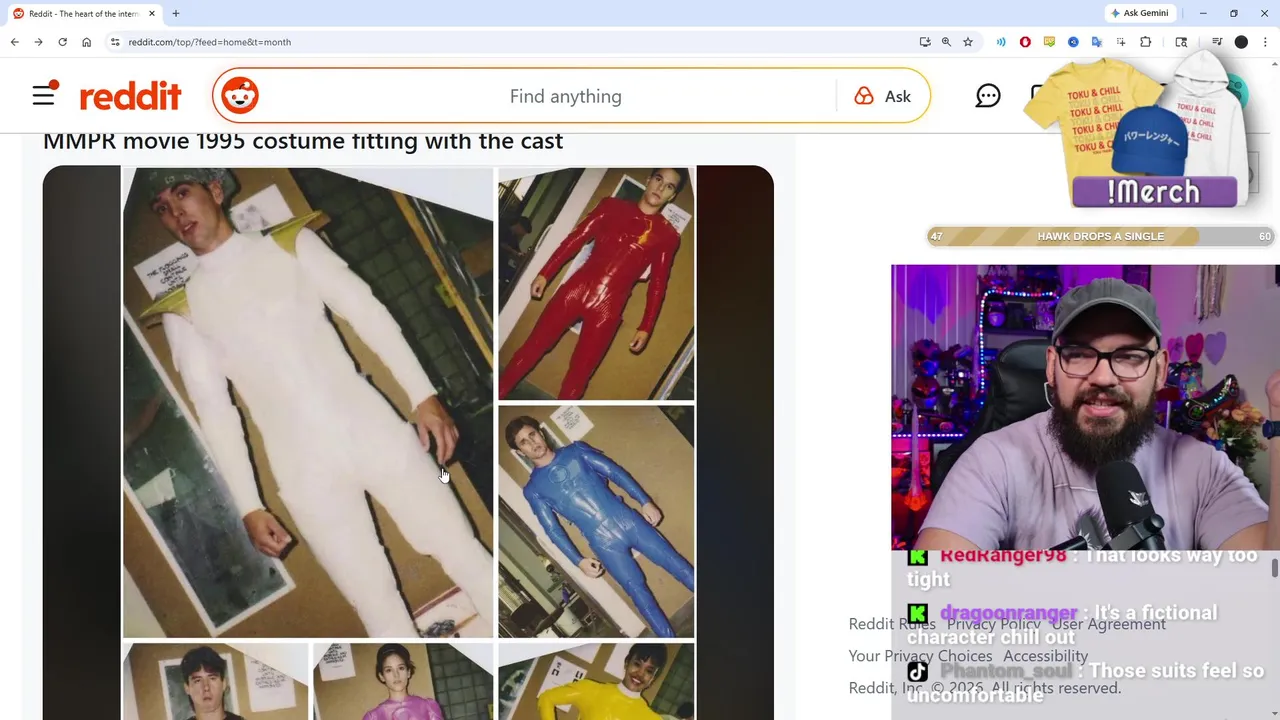Click the !Merch overlay banner
Screen dimensions: 1280x720
point(1153,192)
